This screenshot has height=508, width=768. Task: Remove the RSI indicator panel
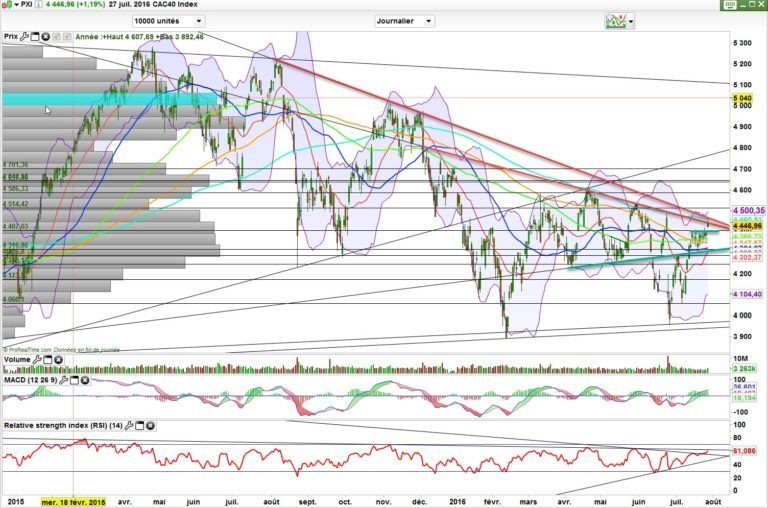tap(148, 426)
